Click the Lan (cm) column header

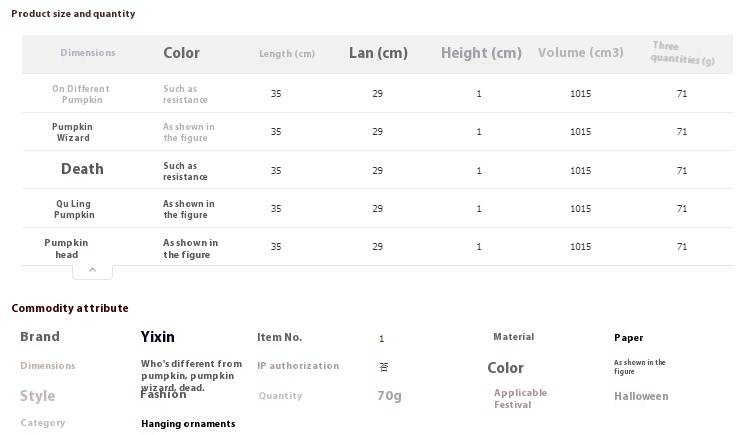pyautogui.click(x=378, y=53)
